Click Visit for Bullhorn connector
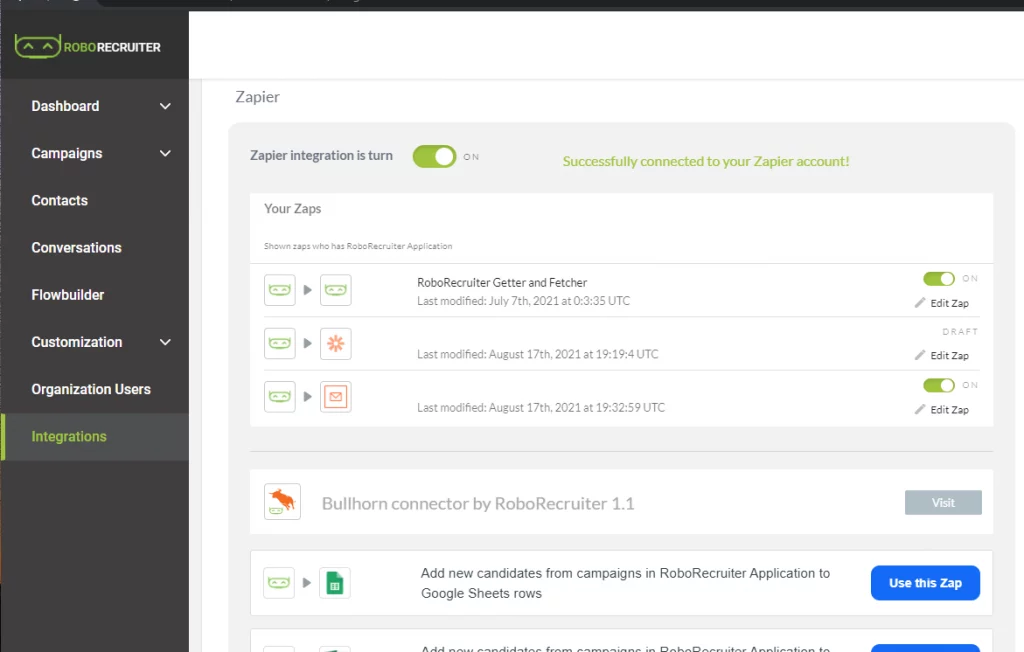This screenshot has height=652, width=1024. coord(943,502)
